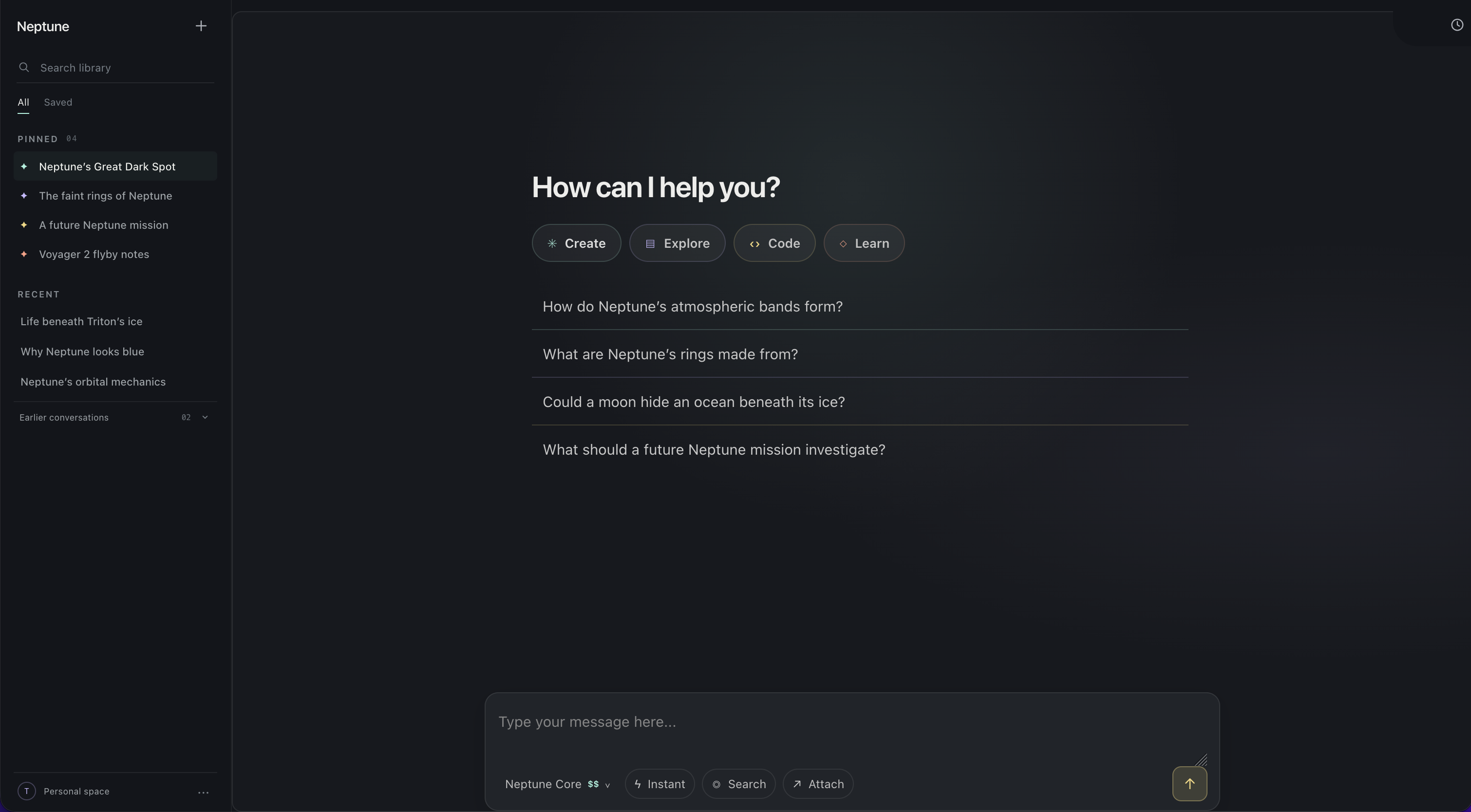Open A future Neptune mission conversation
This screenshot has height=812, width=1471.
[x=115, y=225]
